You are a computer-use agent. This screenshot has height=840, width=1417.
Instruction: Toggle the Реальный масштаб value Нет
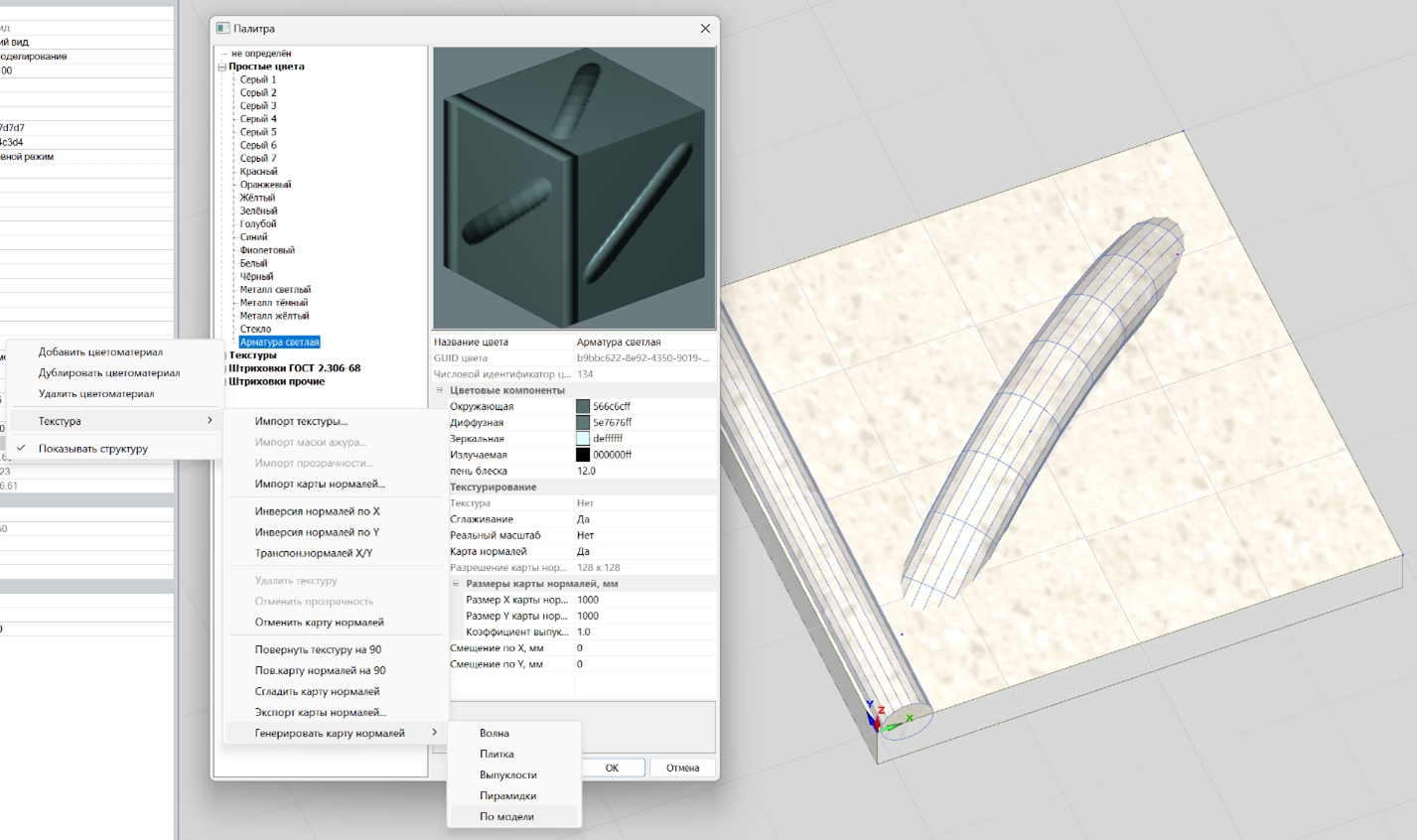pos(585,535)
